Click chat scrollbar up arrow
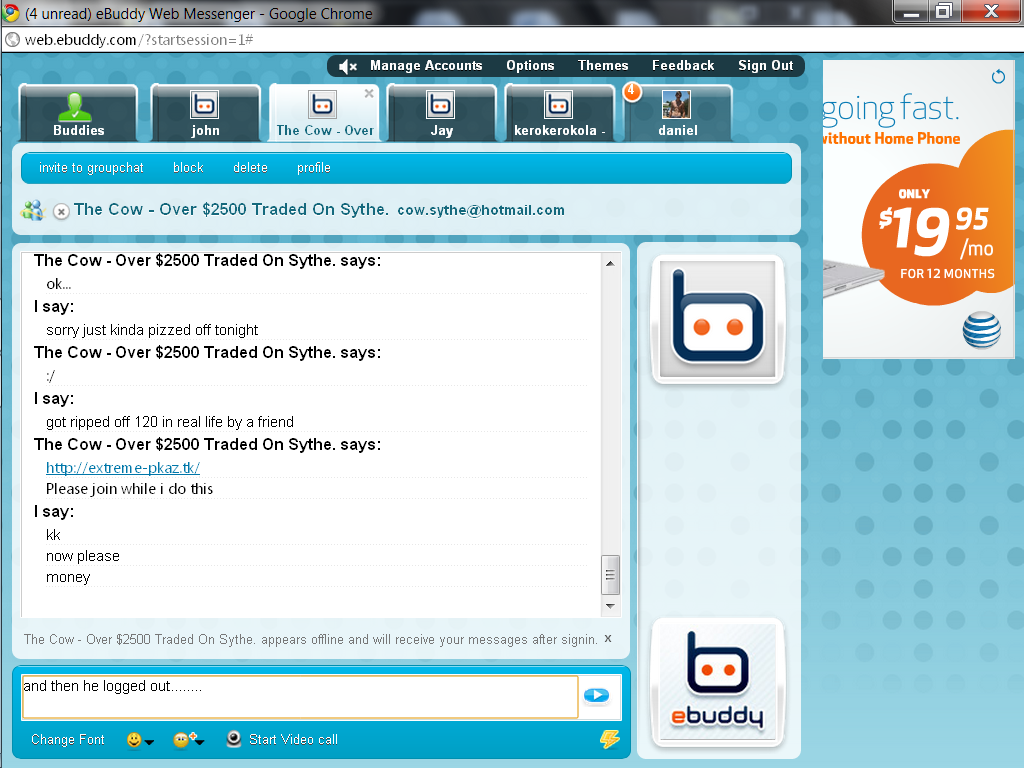1024x768 pixels. click(x=610, y=263)
